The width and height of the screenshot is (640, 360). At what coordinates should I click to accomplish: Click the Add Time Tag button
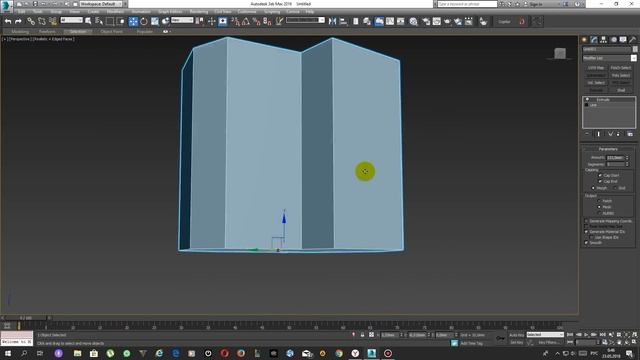point(471,343)
